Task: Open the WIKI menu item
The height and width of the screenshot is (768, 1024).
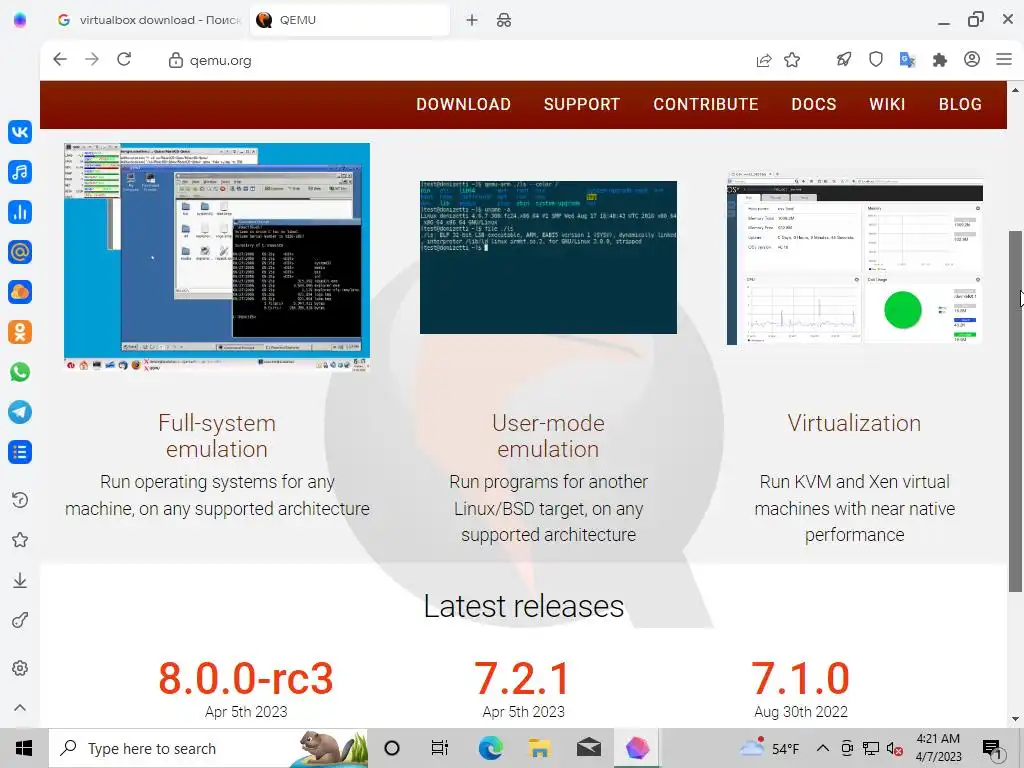Action: pyautogui.click(x=887, y=104)
